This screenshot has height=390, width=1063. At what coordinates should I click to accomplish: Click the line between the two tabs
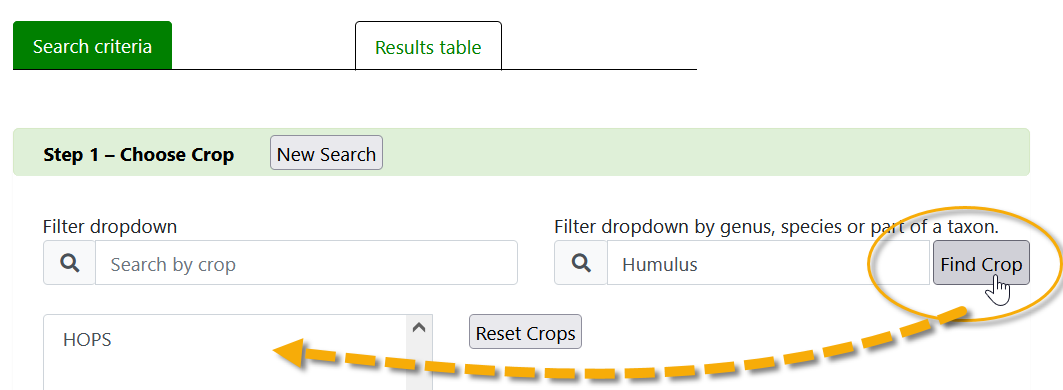263,69
